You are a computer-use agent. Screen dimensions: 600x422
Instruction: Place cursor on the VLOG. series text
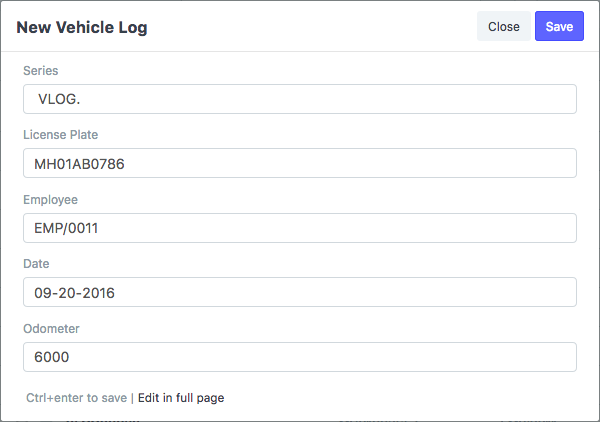point(60,99)
